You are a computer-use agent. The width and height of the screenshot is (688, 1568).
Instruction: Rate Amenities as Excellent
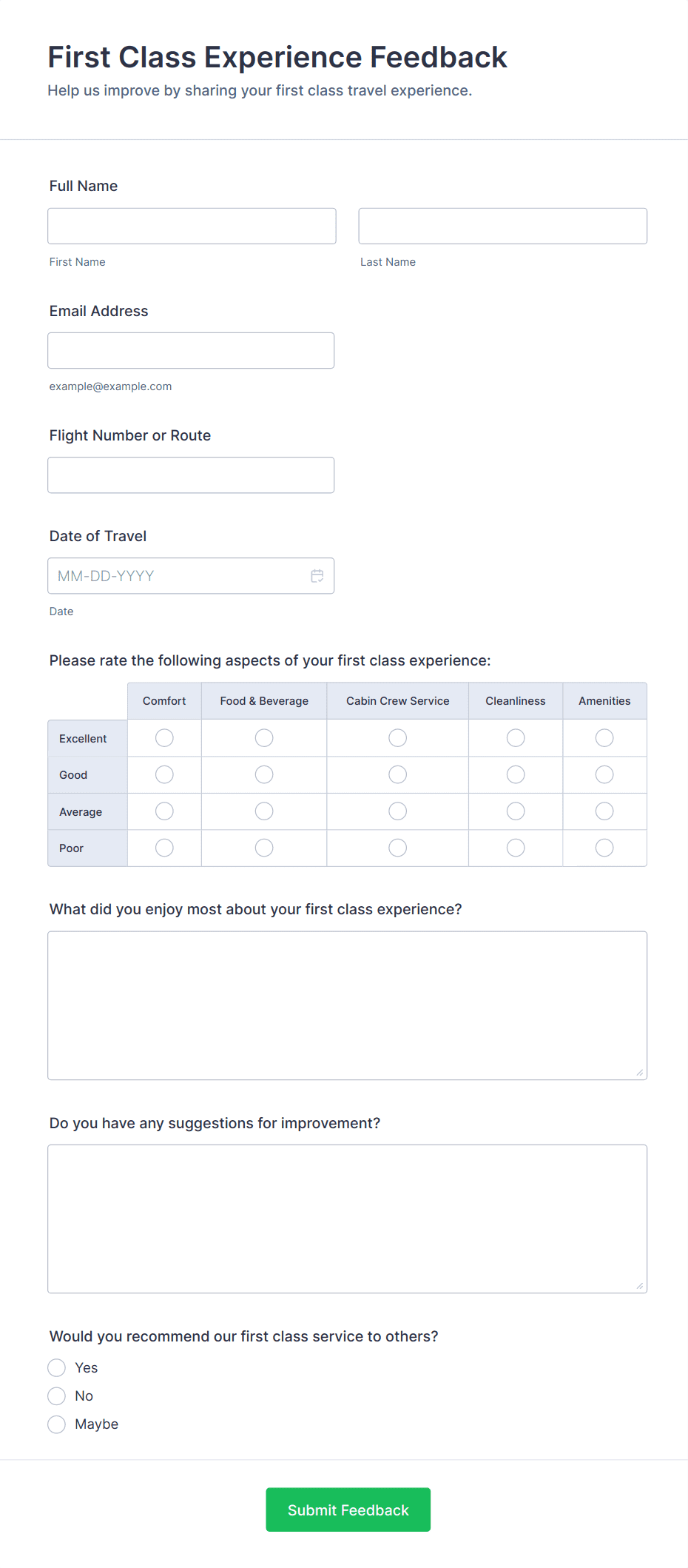click(604, 738)
